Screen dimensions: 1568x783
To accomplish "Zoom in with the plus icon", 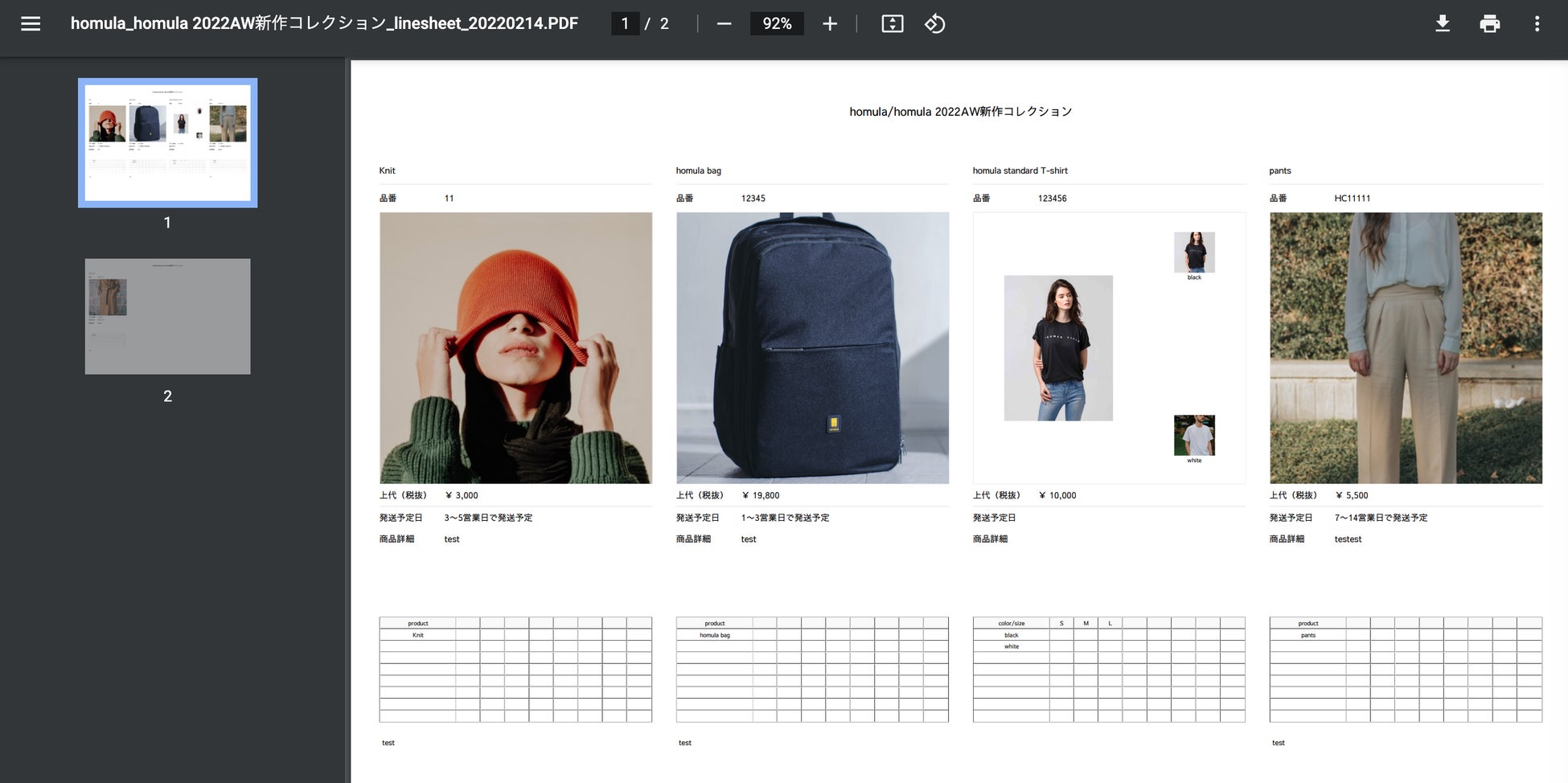I will 830,23.
